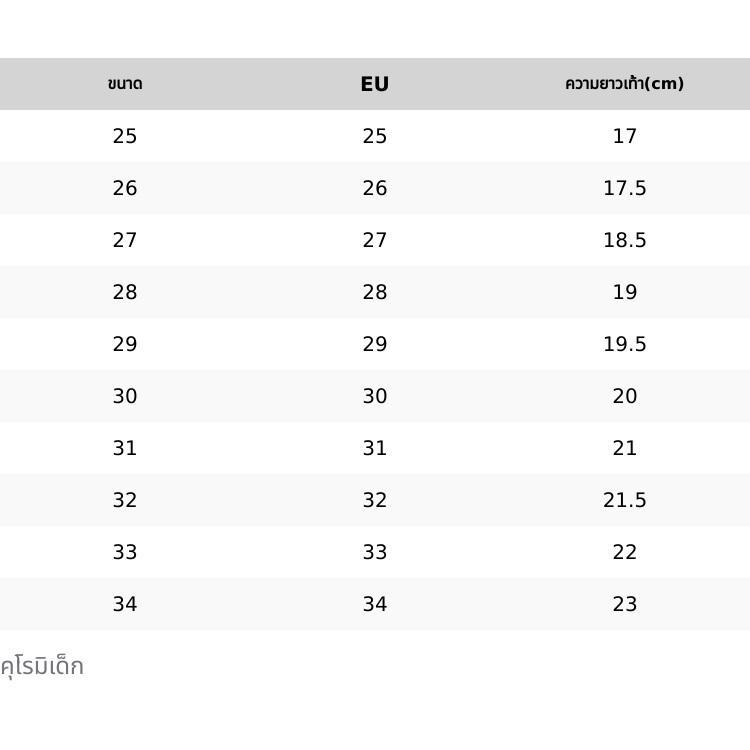750x750 pixels.
Task: Click size 30 in ขนาด column
Action: (x=125, y=396)
